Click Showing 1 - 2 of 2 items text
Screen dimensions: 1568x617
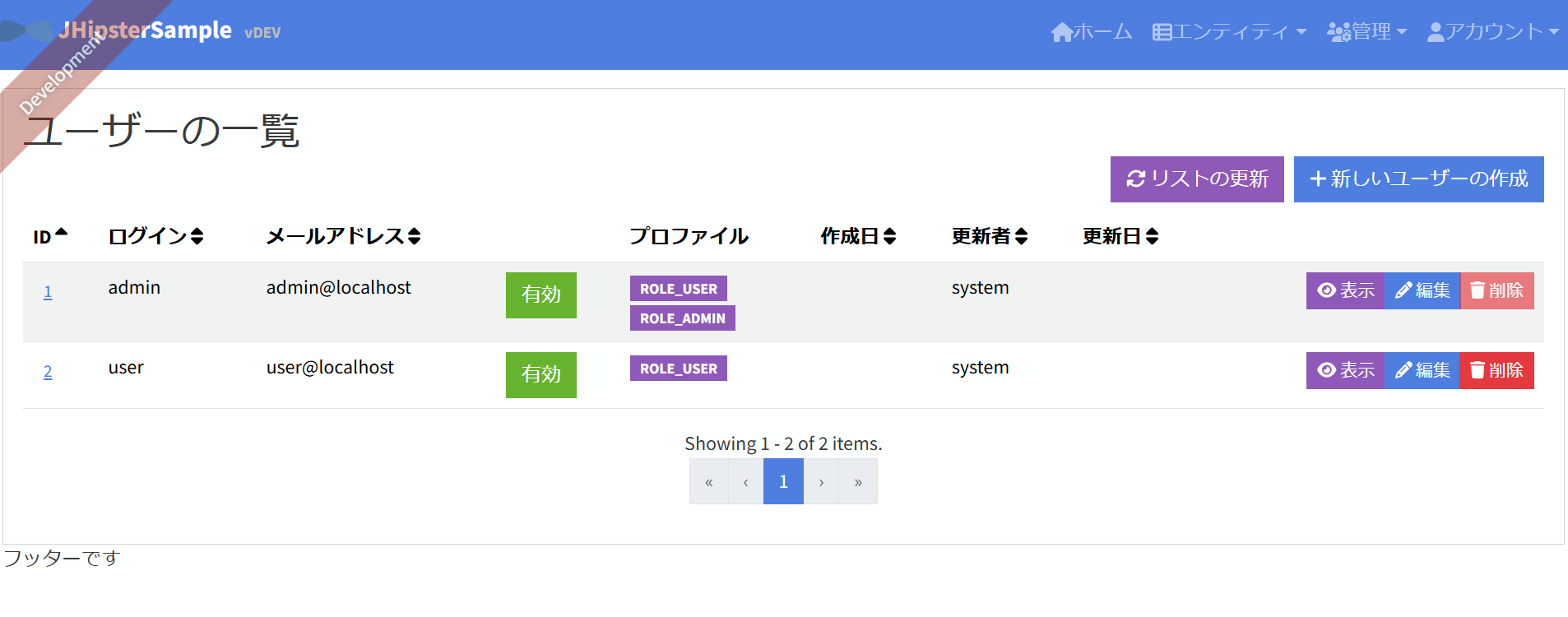coord(783,443)
